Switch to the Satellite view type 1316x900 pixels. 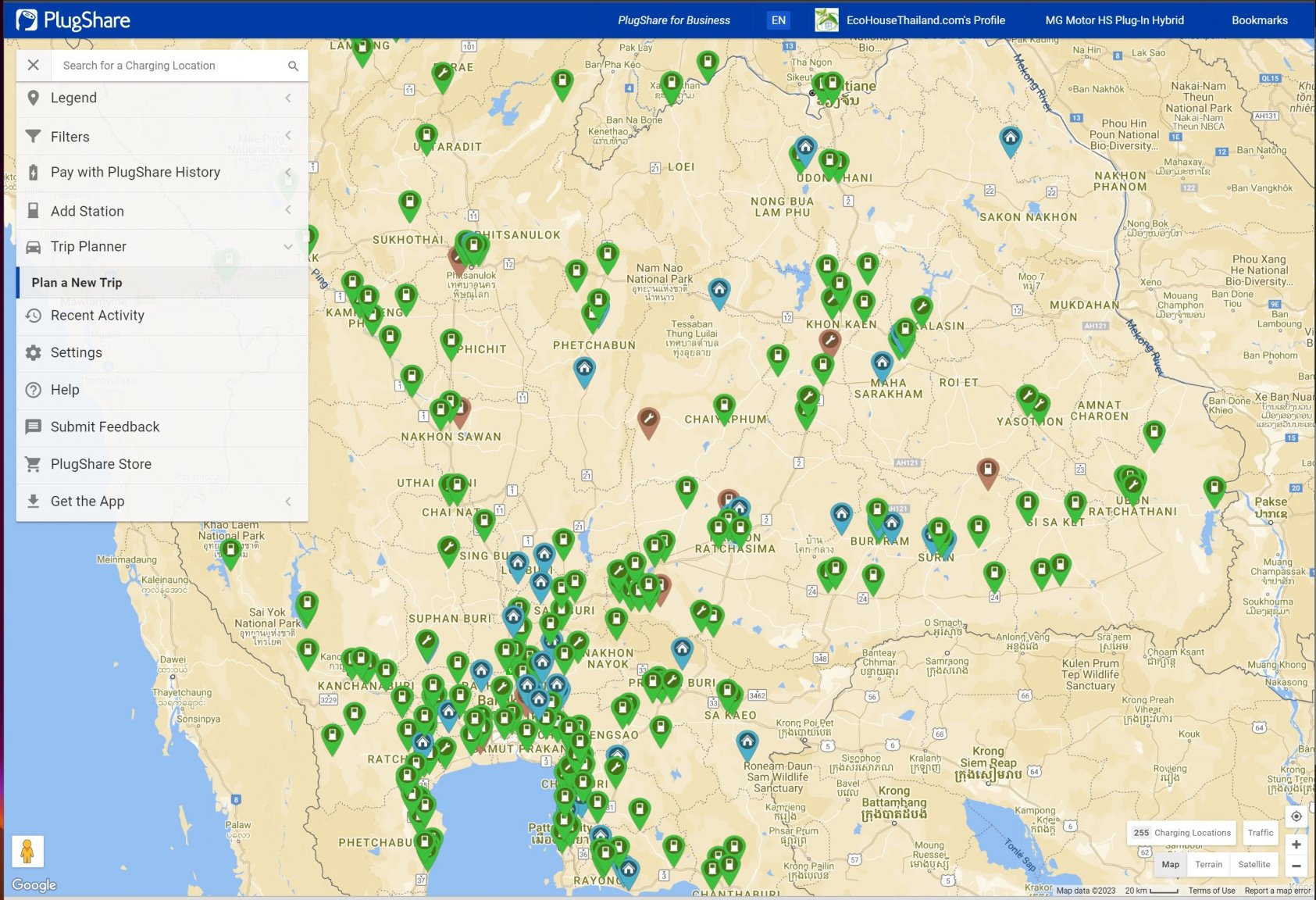point(1254,864)
